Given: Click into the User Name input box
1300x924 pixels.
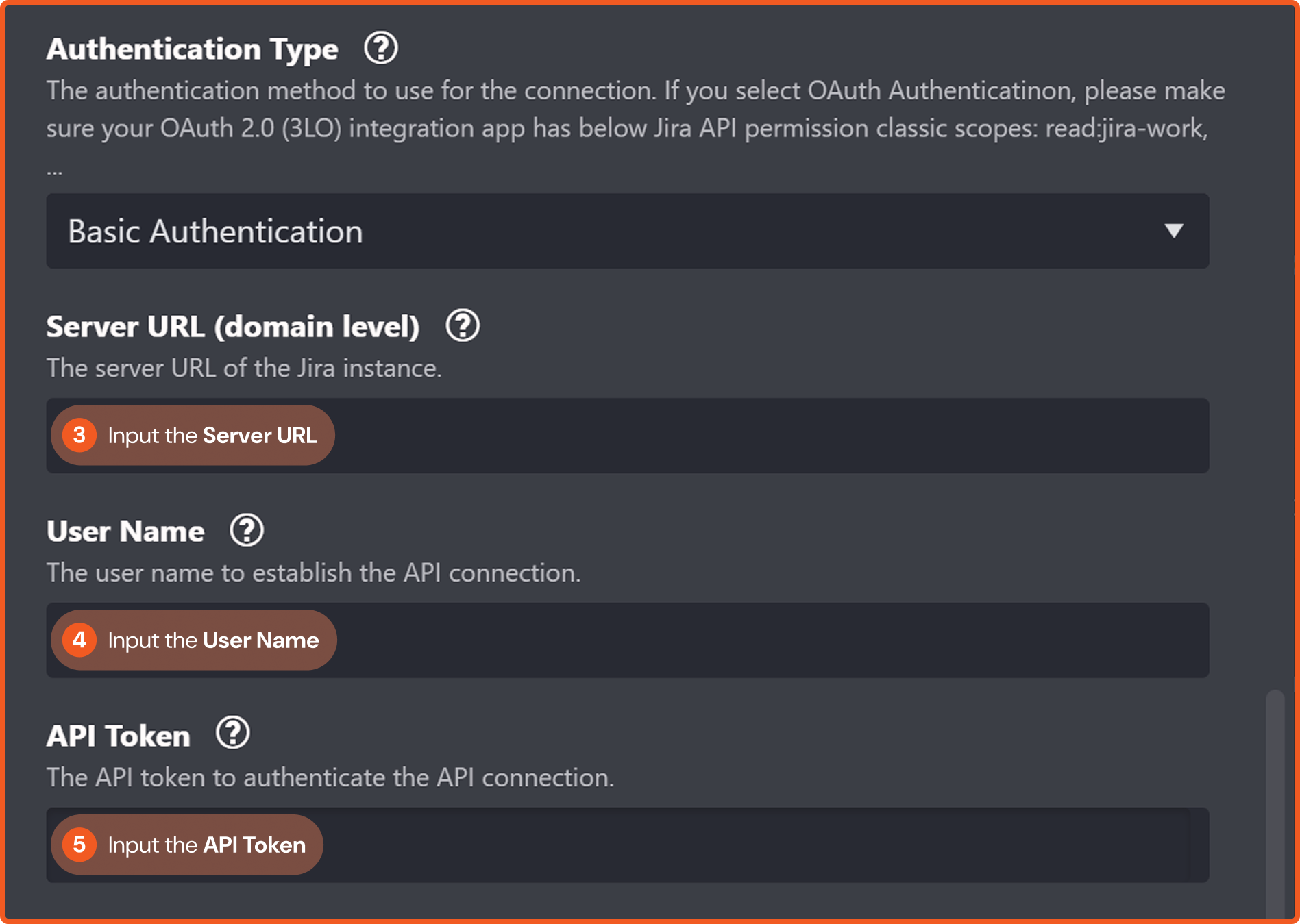Looking at the screenshot, I should [x=754, y=640].
